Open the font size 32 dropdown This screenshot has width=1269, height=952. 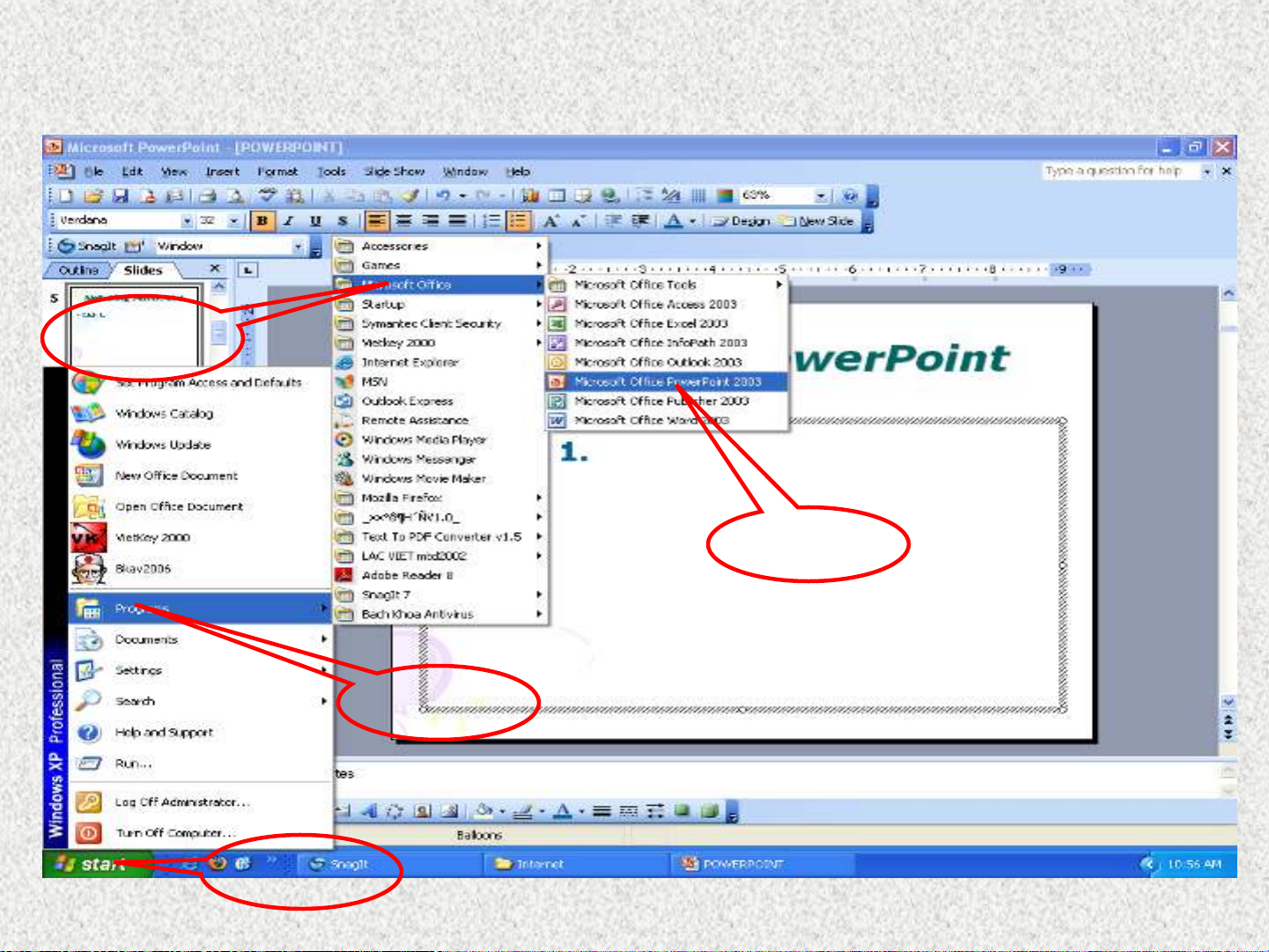pos(234,221)
